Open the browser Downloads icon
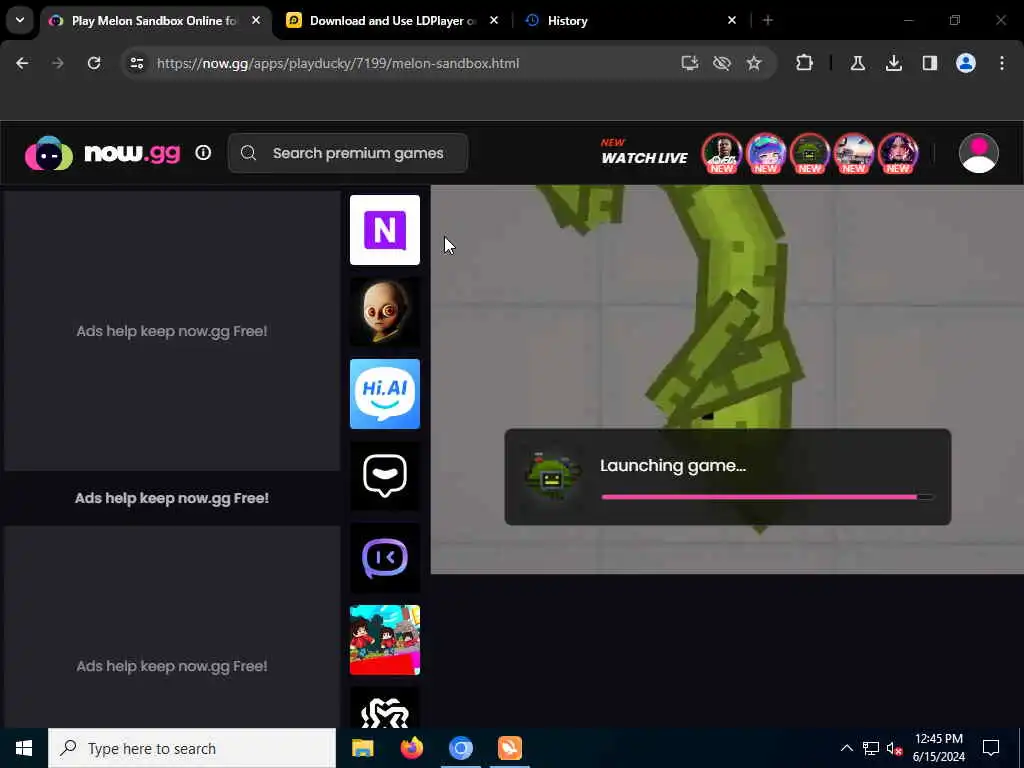Screen dimensions: 1024x768 coord(894,63)
